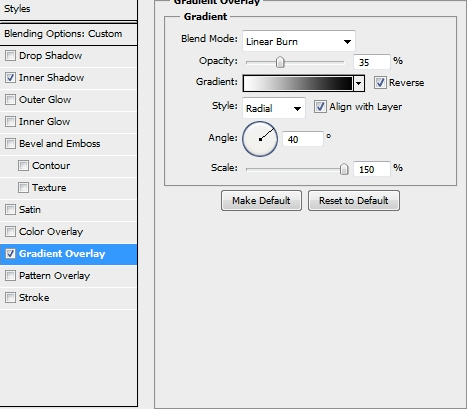Click the Scale value field
Viewport: 467px width, 409px height.
(372, 169)
